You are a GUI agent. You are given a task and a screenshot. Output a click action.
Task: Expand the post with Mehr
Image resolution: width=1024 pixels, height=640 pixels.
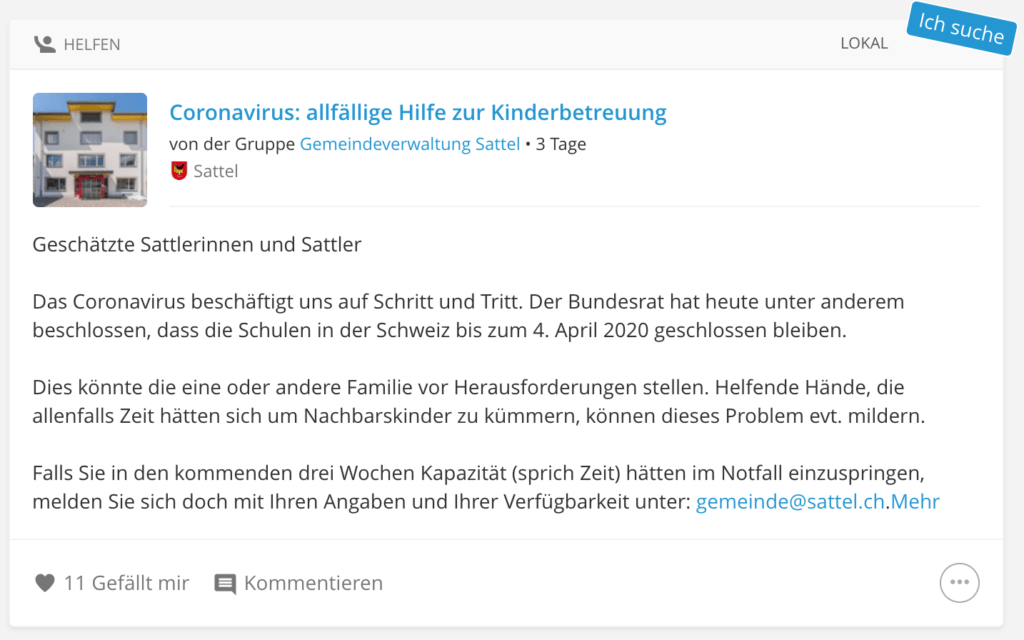point(915,502)
